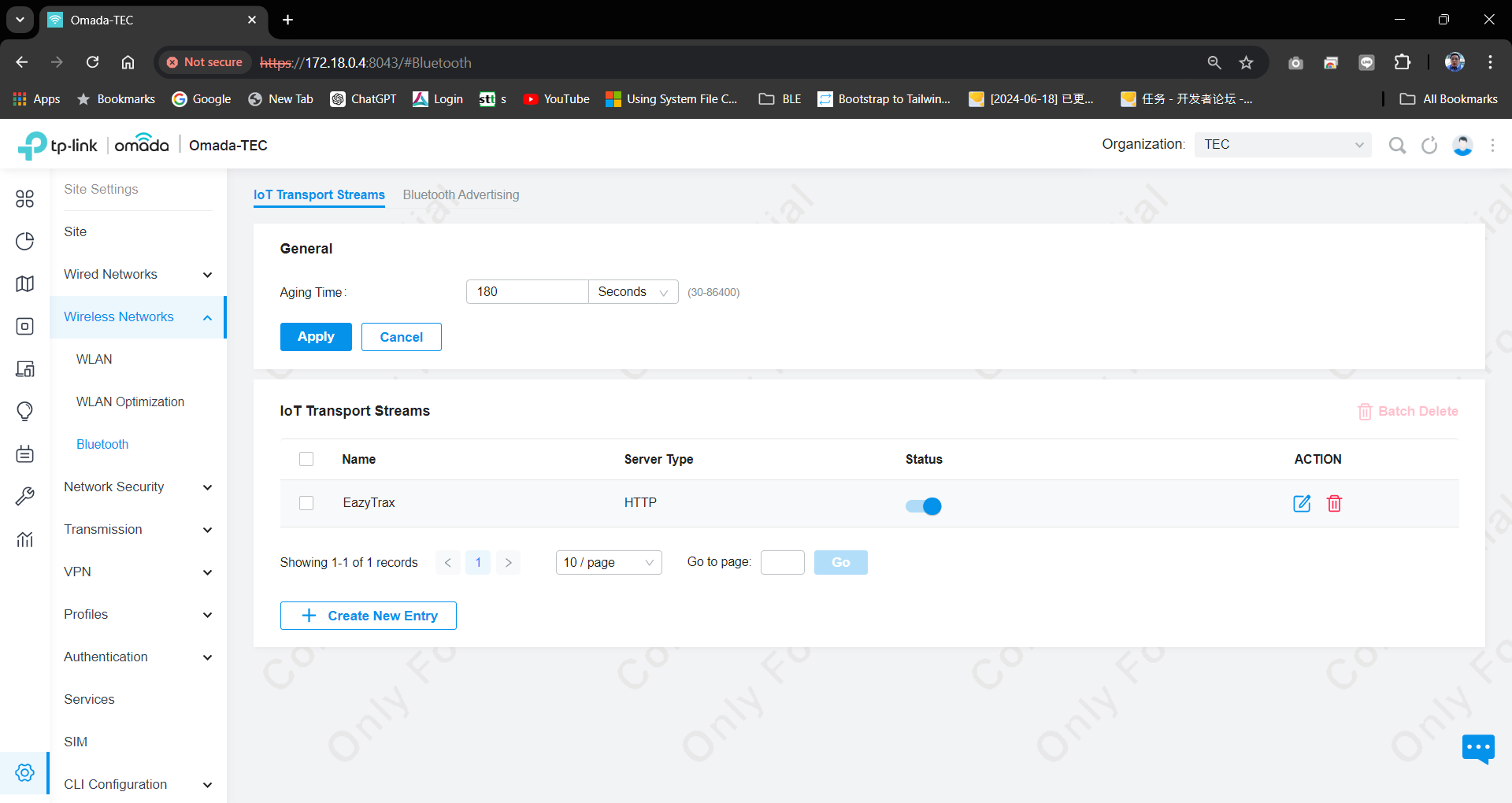Open the Tools wrench sidebar icon
The width and height of the screenshot is (1512, 803).
[x=24, y=496]
